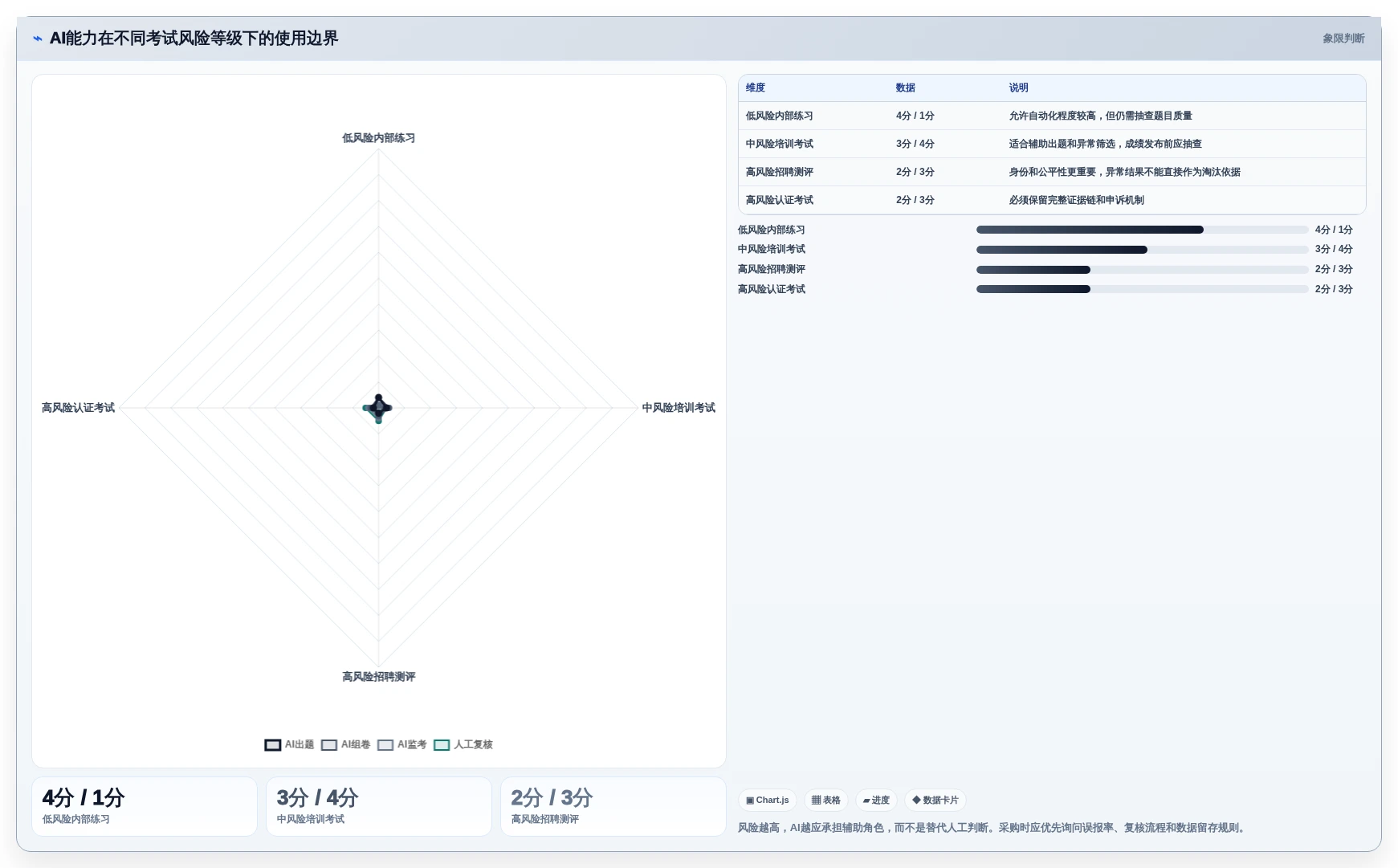The width and height of the screenshot is (1398, 868).
Task: Click the 说明 column header
Action: point(1019,88)
